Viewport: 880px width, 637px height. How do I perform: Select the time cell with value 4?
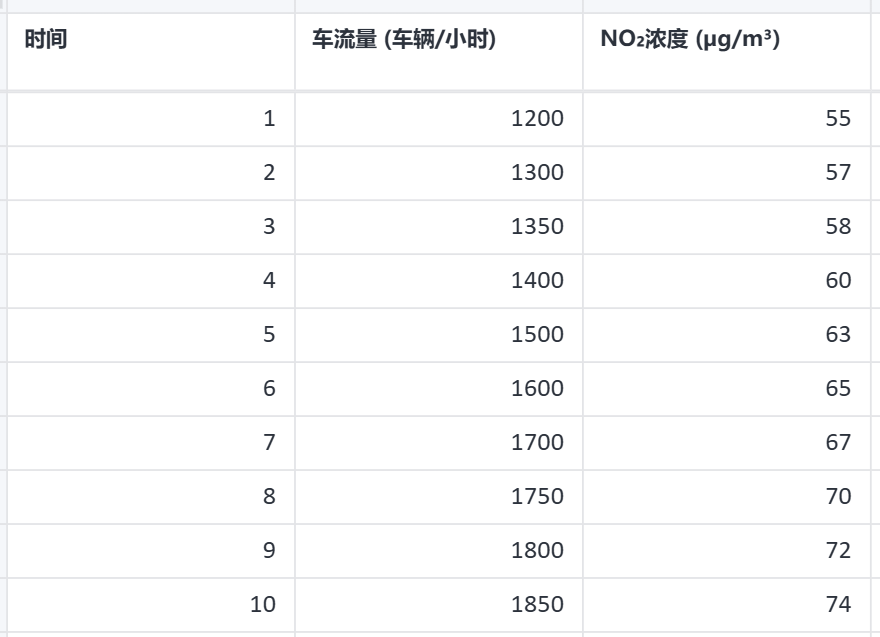tap(151, 281)
